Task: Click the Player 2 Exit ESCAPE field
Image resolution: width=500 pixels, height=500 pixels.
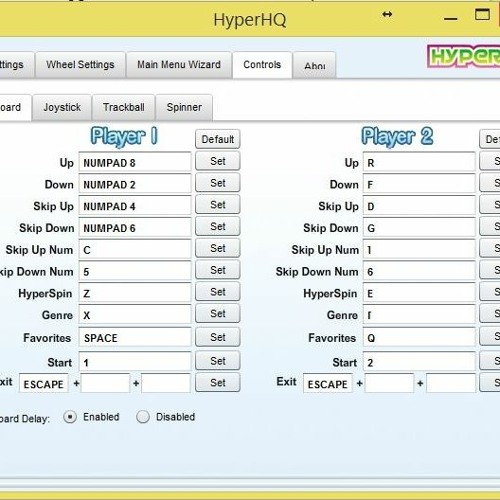Action: (328, 383)
